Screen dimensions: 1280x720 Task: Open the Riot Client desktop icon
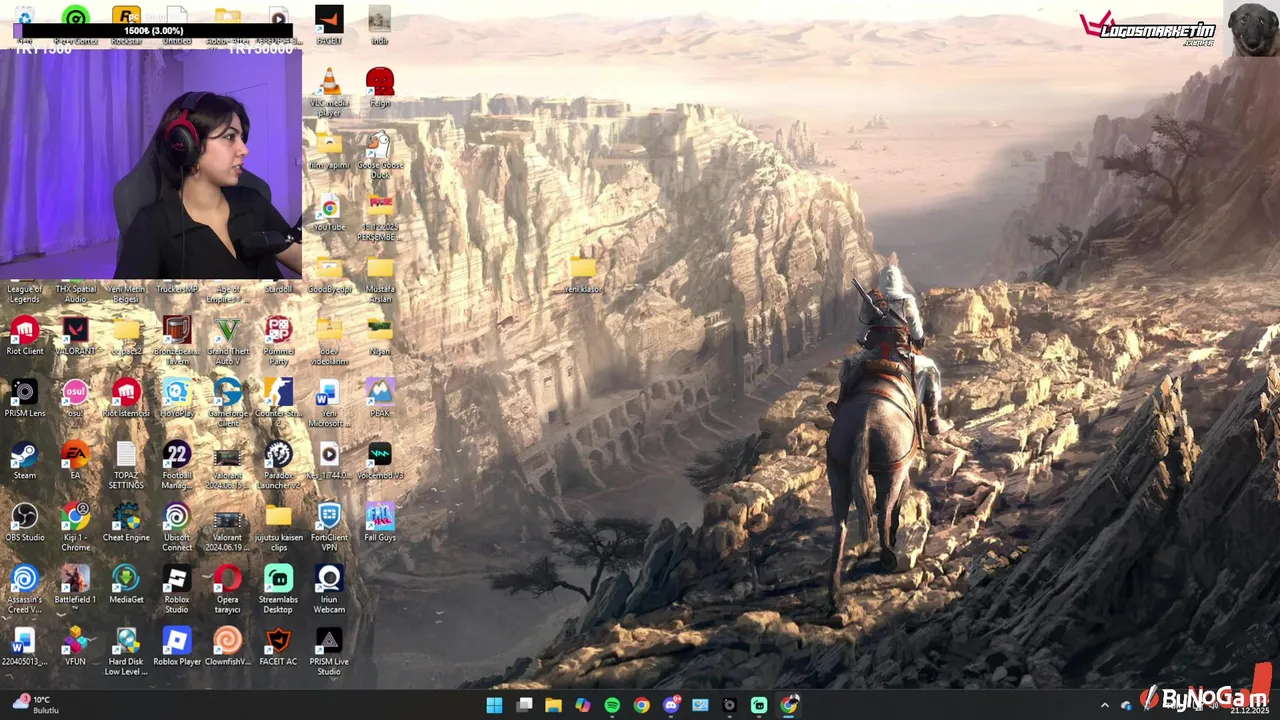pos(24,336)
